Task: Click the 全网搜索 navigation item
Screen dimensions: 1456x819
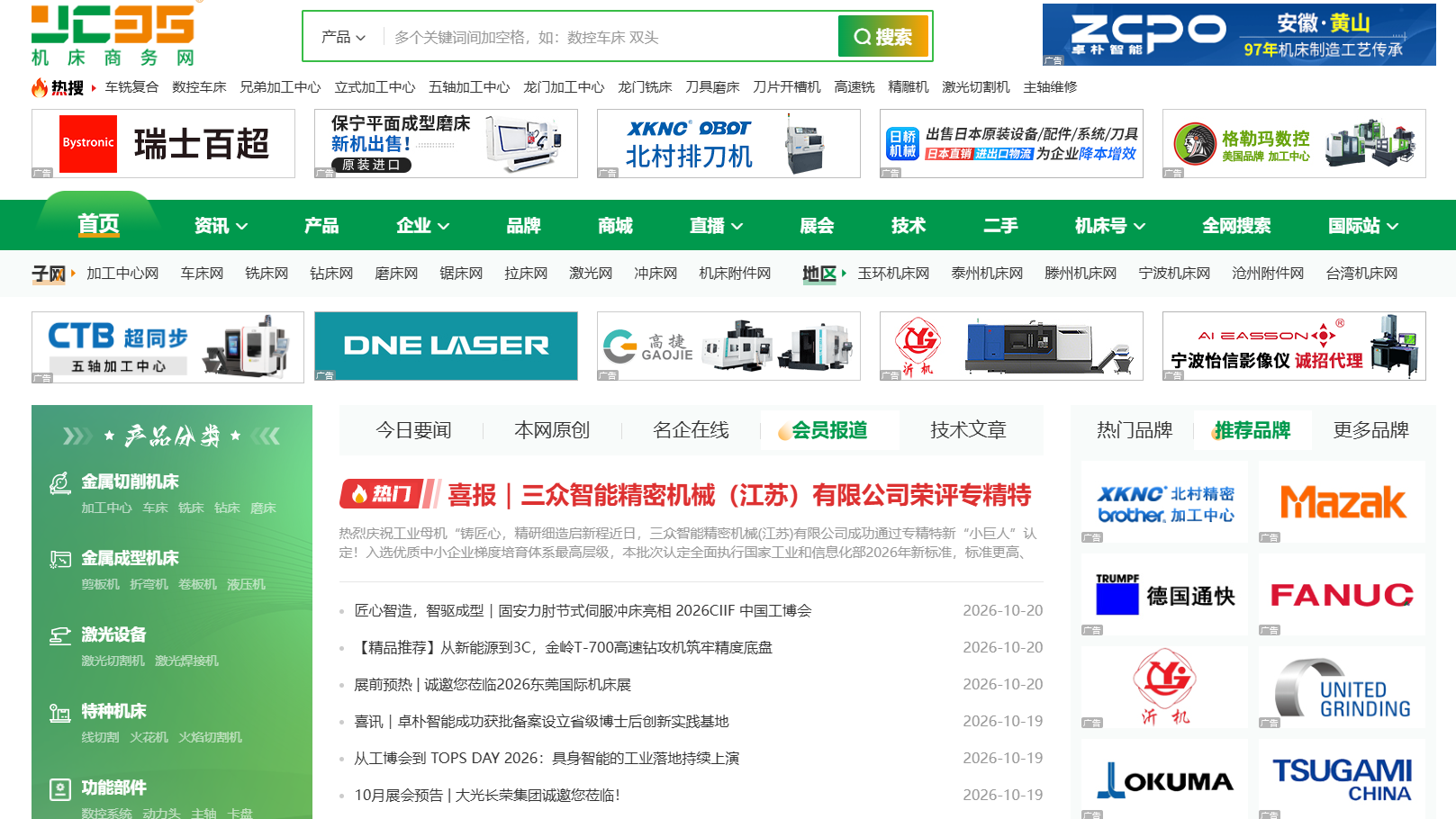Action: 1236,226
